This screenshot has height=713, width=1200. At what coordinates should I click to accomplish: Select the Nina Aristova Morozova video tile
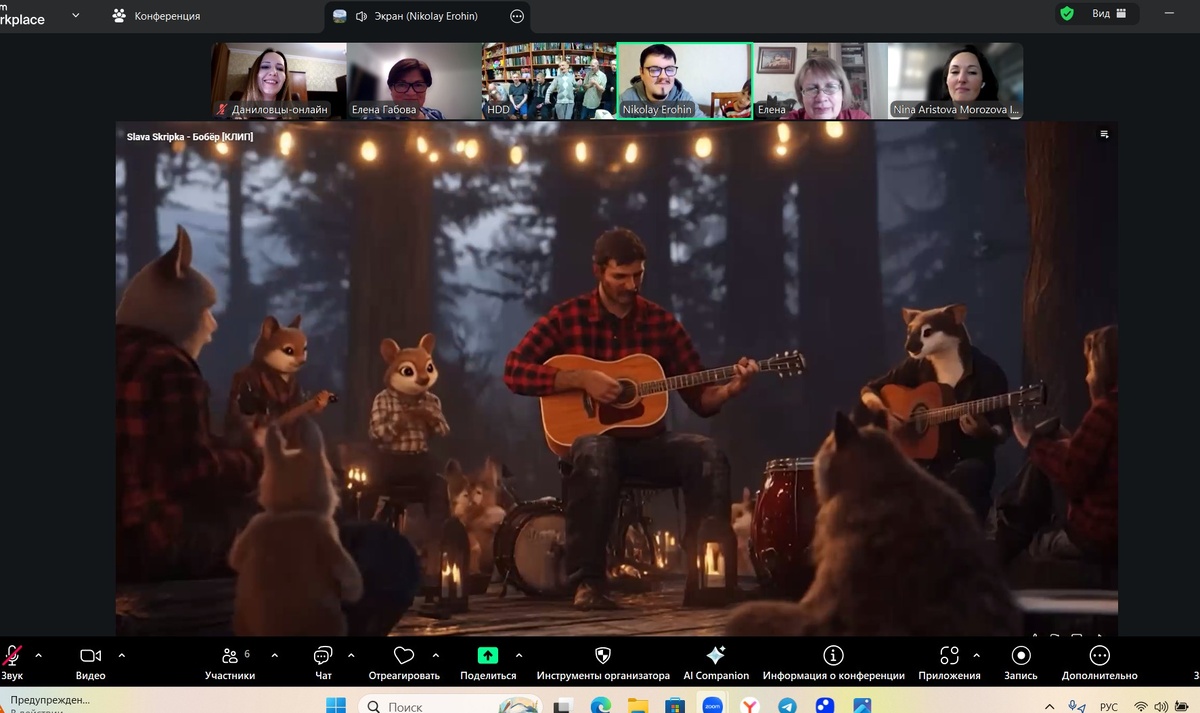coord(955,81)
